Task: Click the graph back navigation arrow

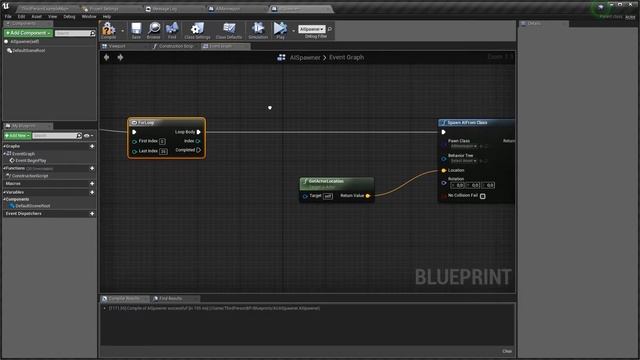Action: pyautogui.click(x=107, y=58)
